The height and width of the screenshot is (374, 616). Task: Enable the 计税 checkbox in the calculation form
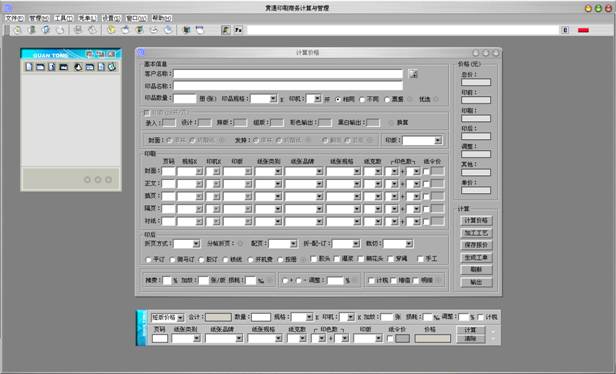click(x=371, y=280)
